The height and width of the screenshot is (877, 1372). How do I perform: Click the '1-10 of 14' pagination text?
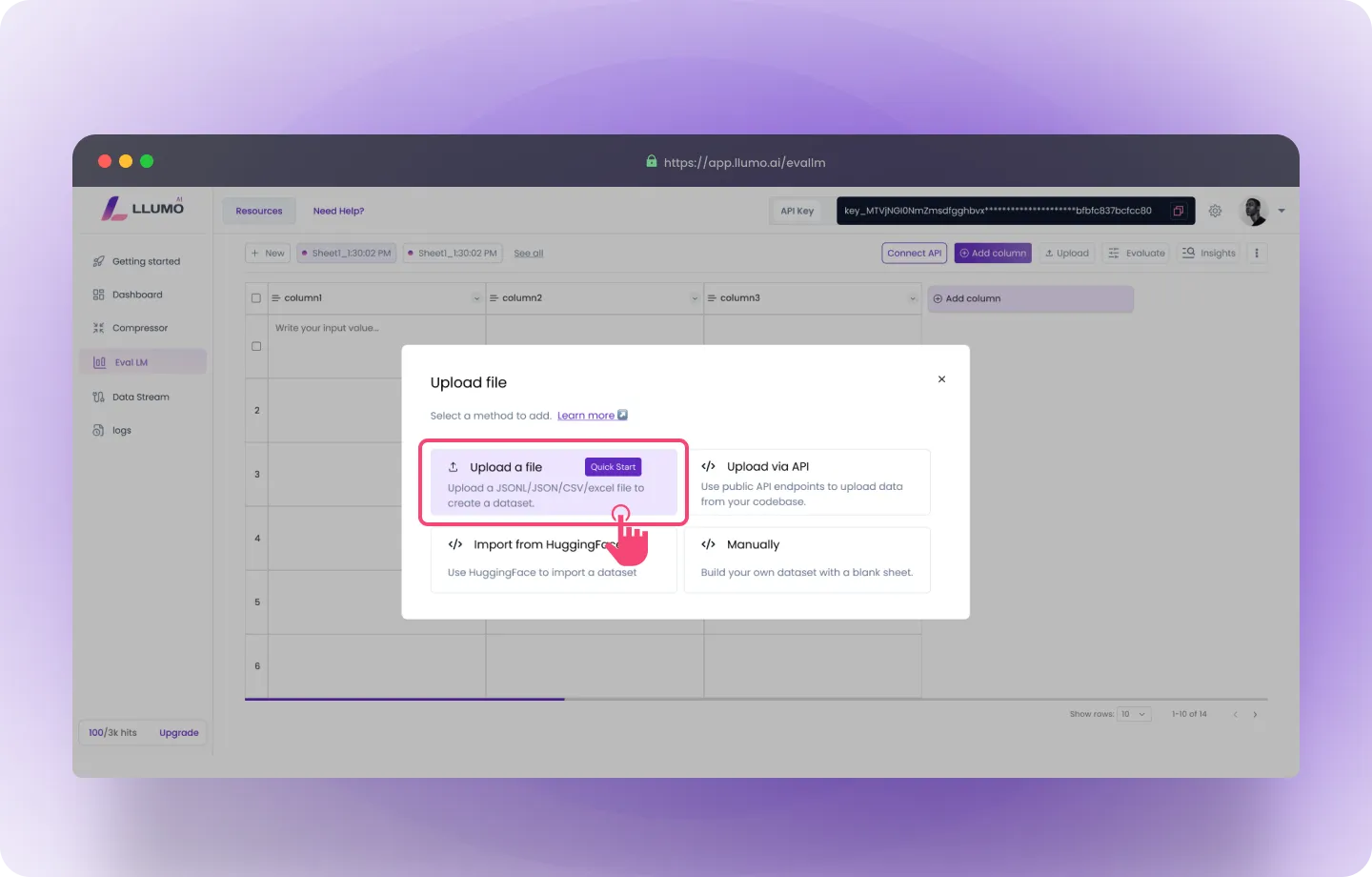tap(1189, 714)
